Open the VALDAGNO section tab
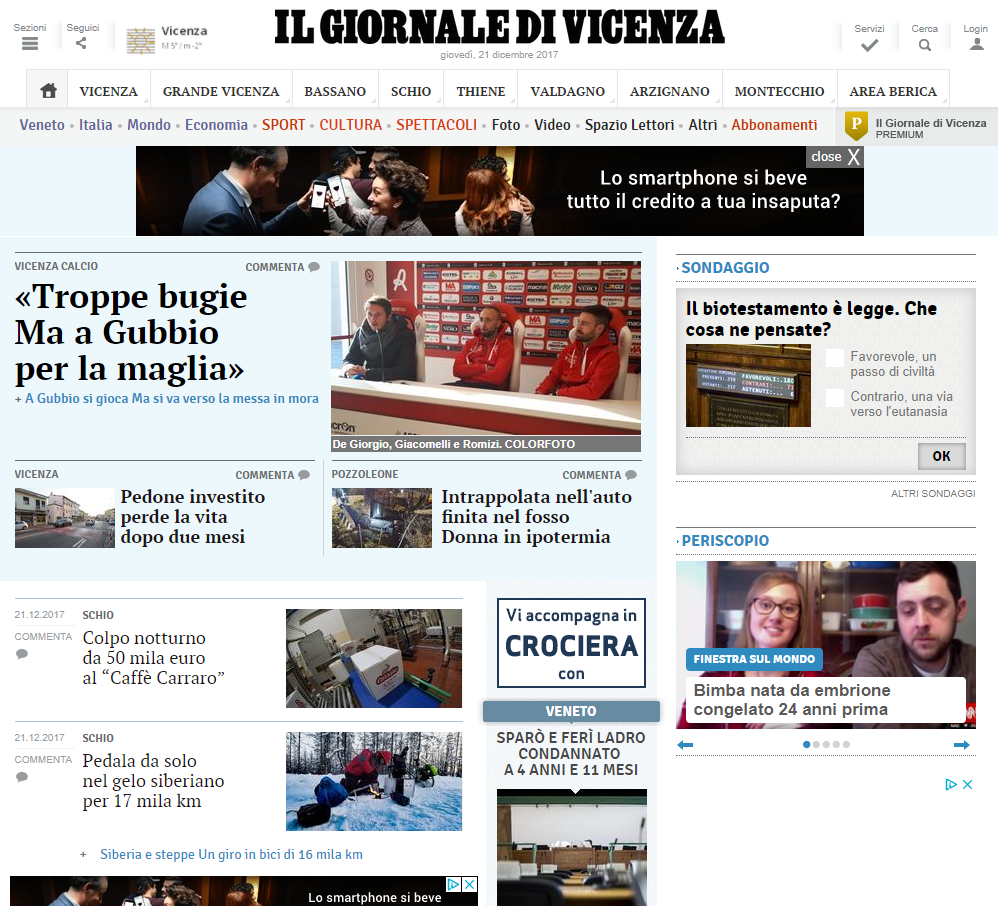This screenshot has width=998, height=906. [x=568, y=91]
